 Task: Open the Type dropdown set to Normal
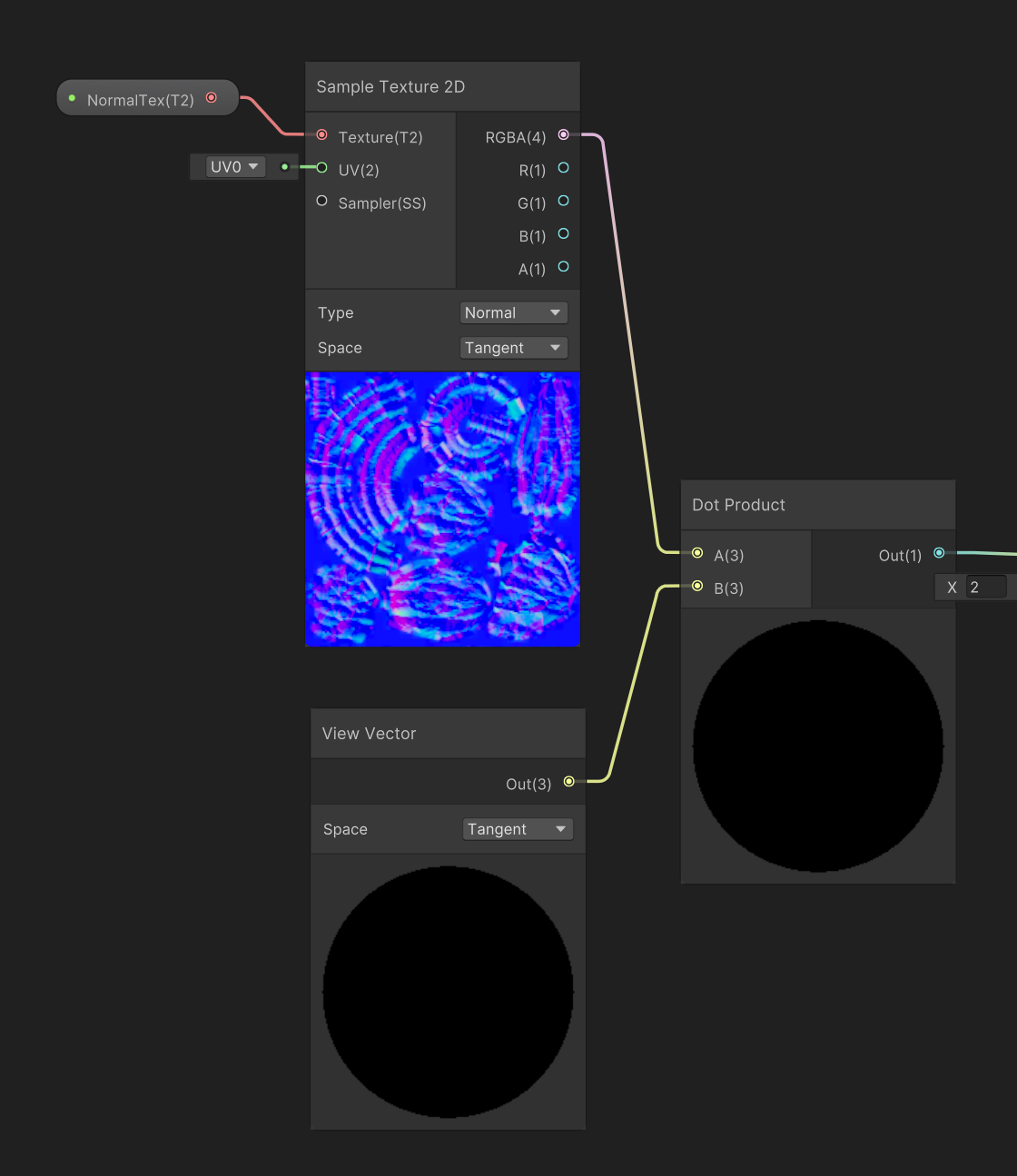513,312
